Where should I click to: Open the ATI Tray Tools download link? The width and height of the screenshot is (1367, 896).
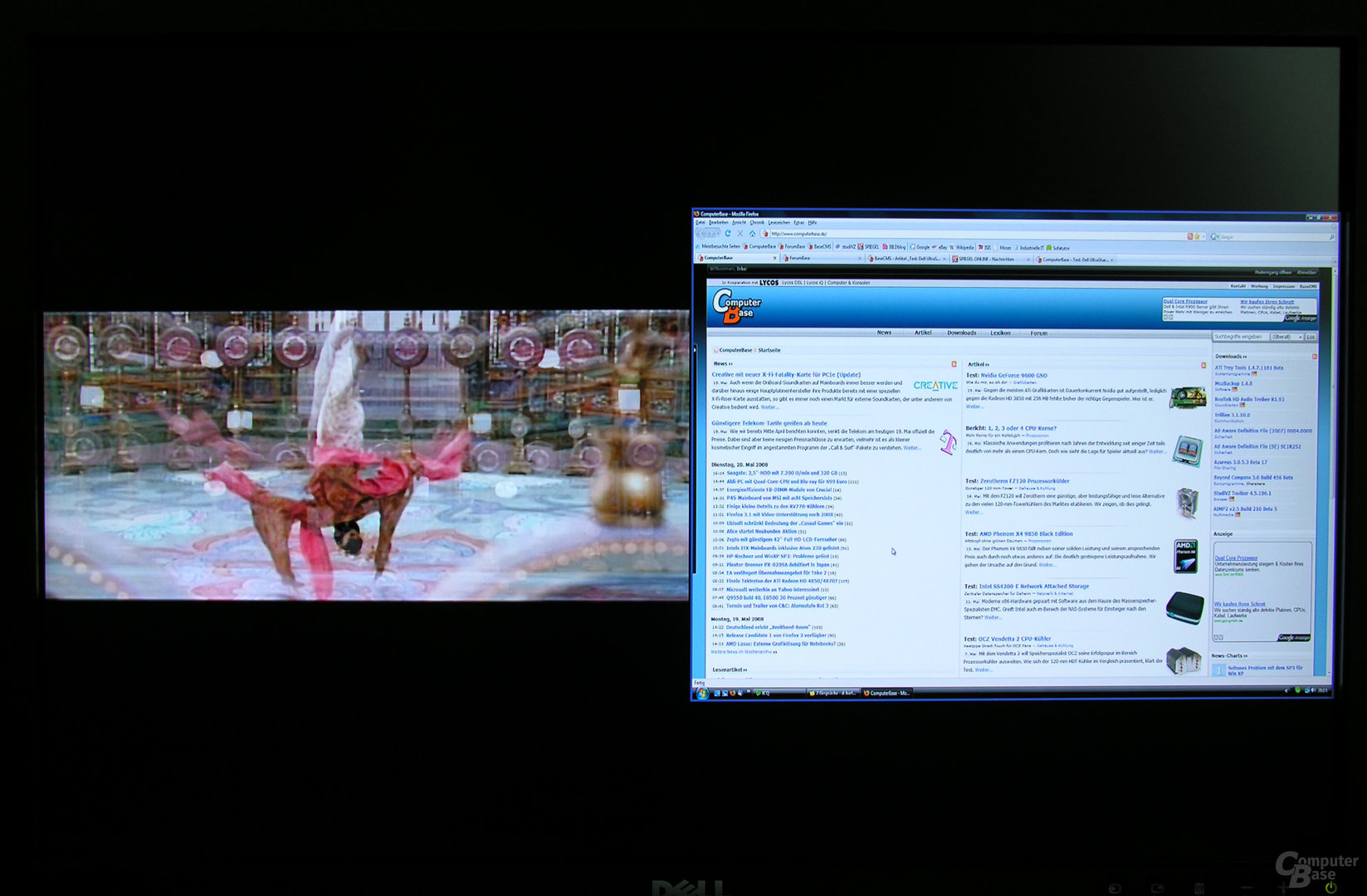click(x=1249, y=368)
